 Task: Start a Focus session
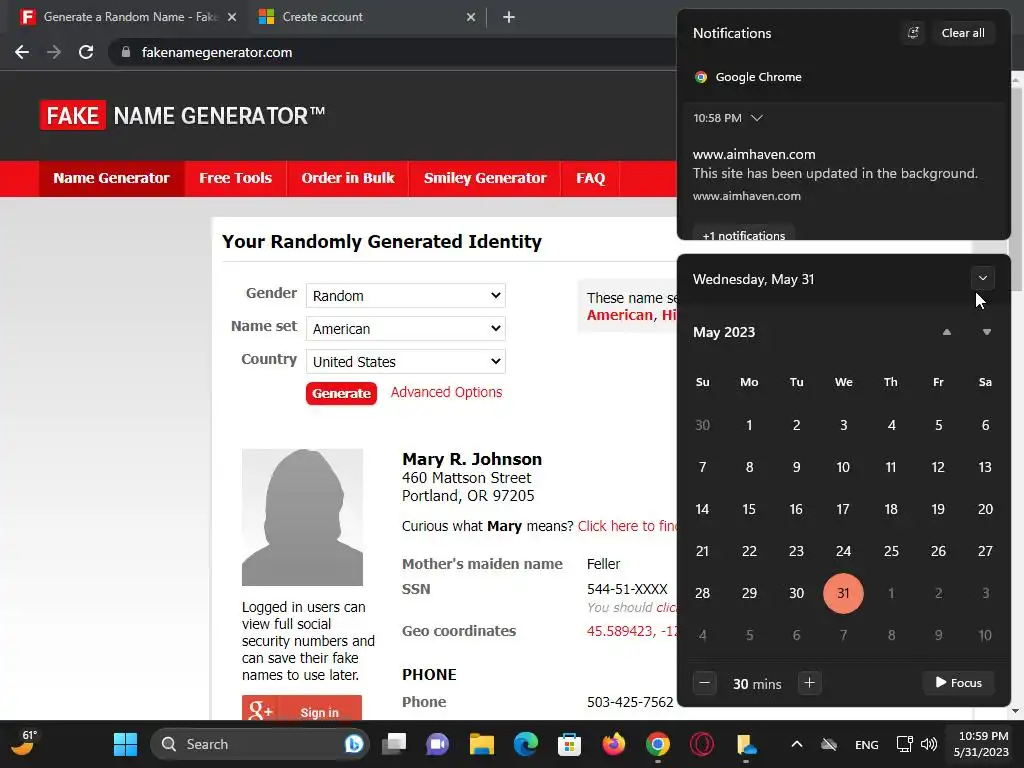point(958,683)
